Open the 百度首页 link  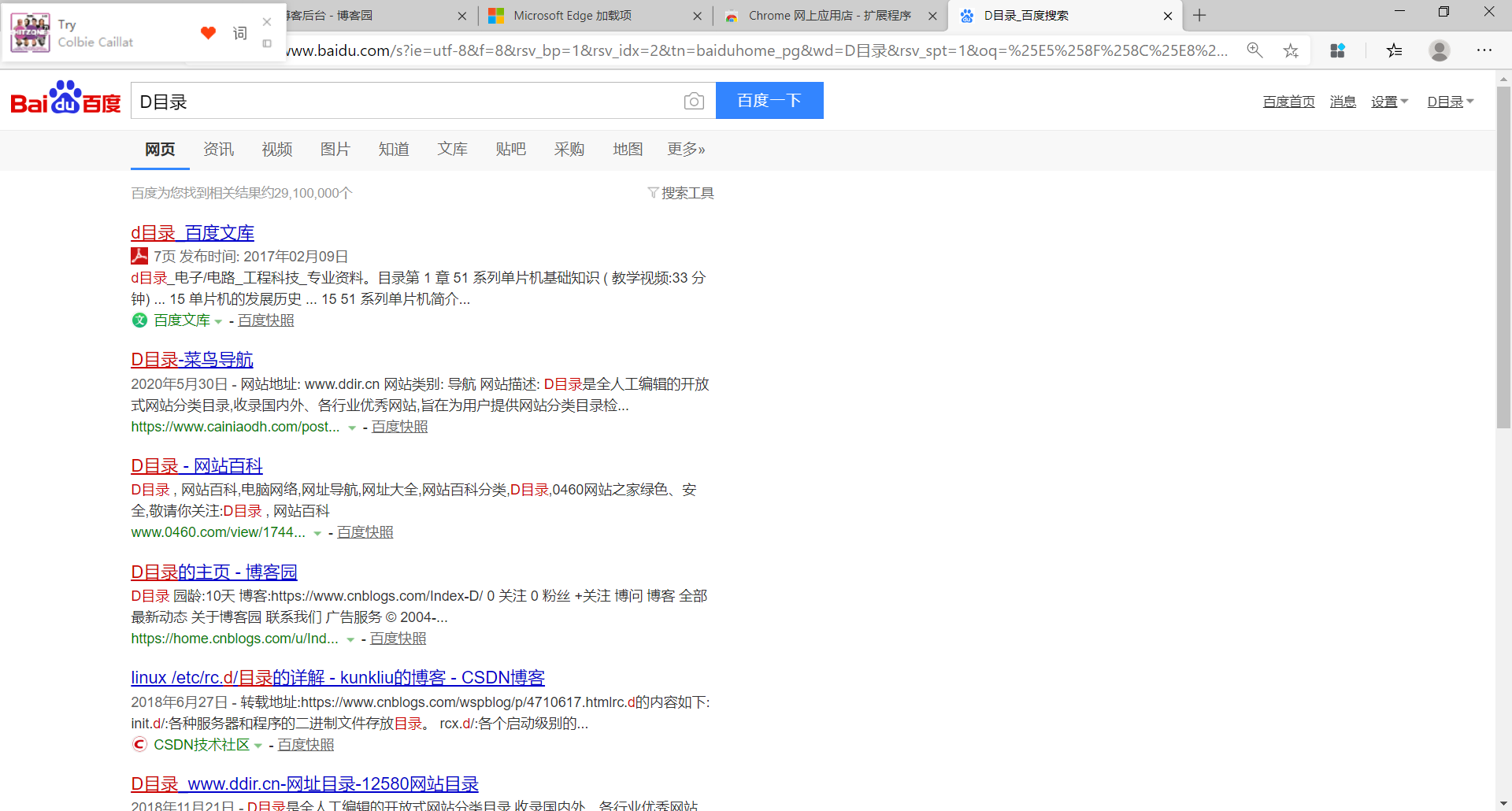[1289, 102]
